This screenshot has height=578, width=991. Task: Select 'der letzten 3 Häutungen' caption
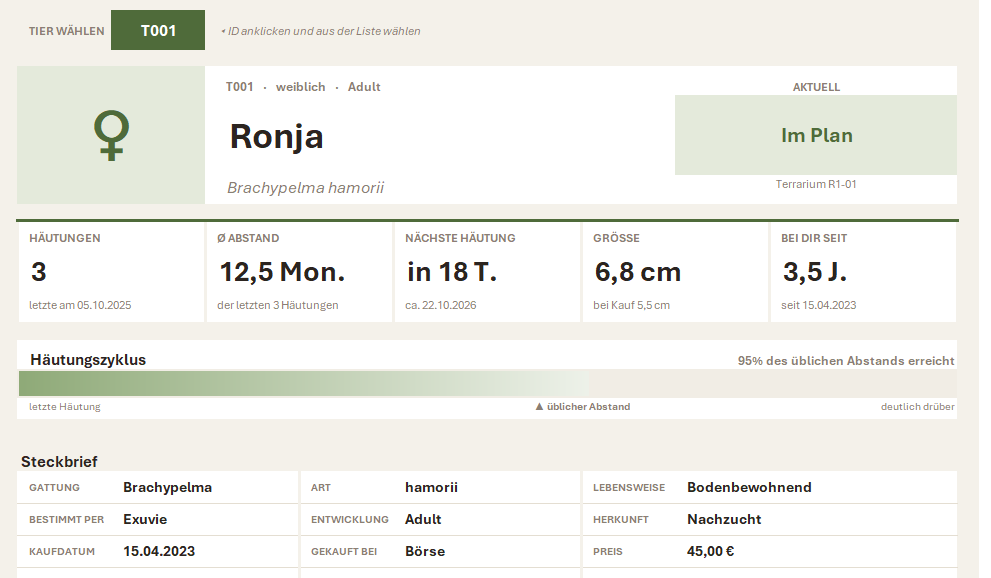[x=277, y=305]
